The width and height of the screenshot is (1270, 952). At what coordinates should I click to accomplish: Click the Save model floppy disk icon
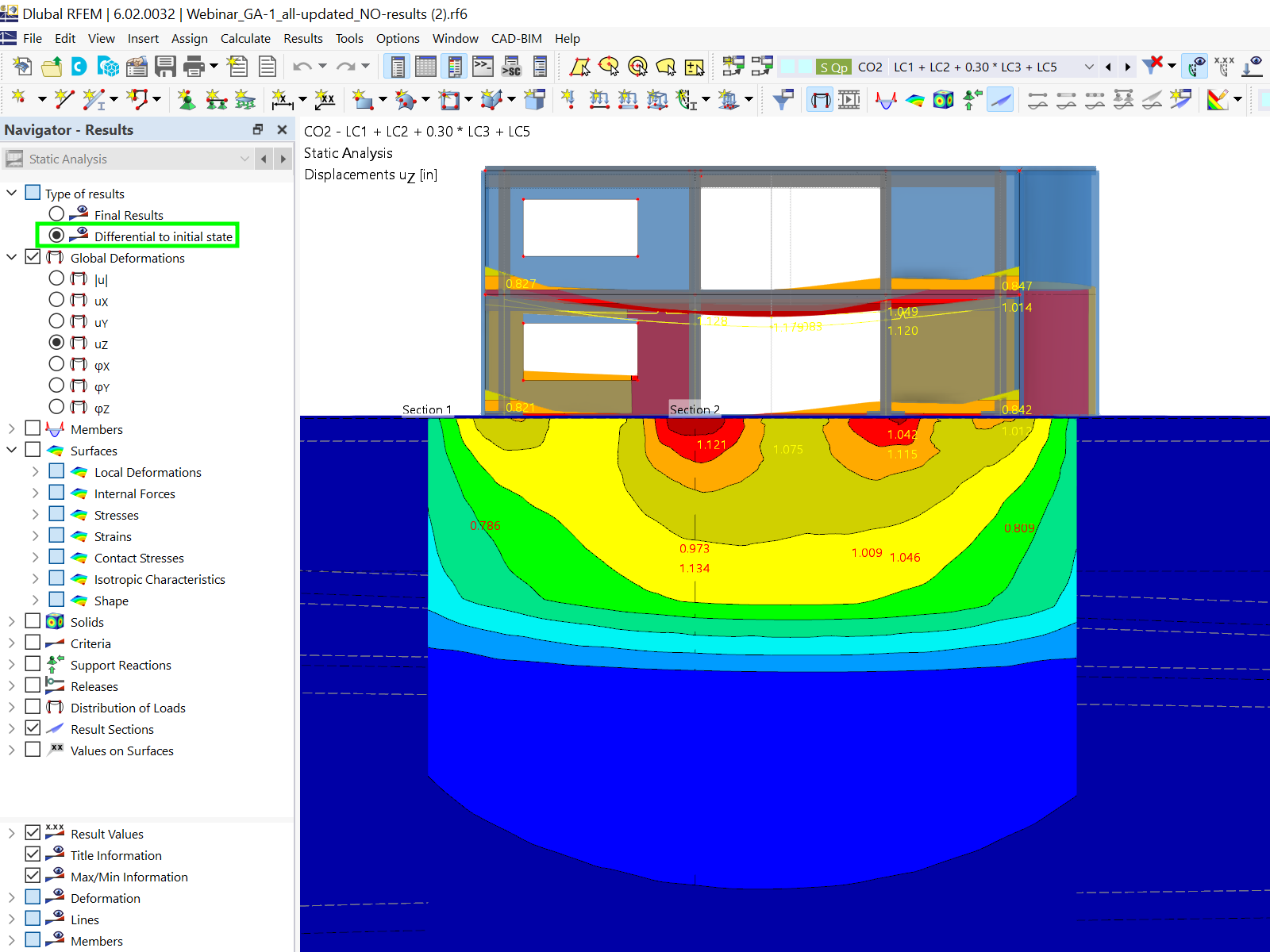pos(165,67)
